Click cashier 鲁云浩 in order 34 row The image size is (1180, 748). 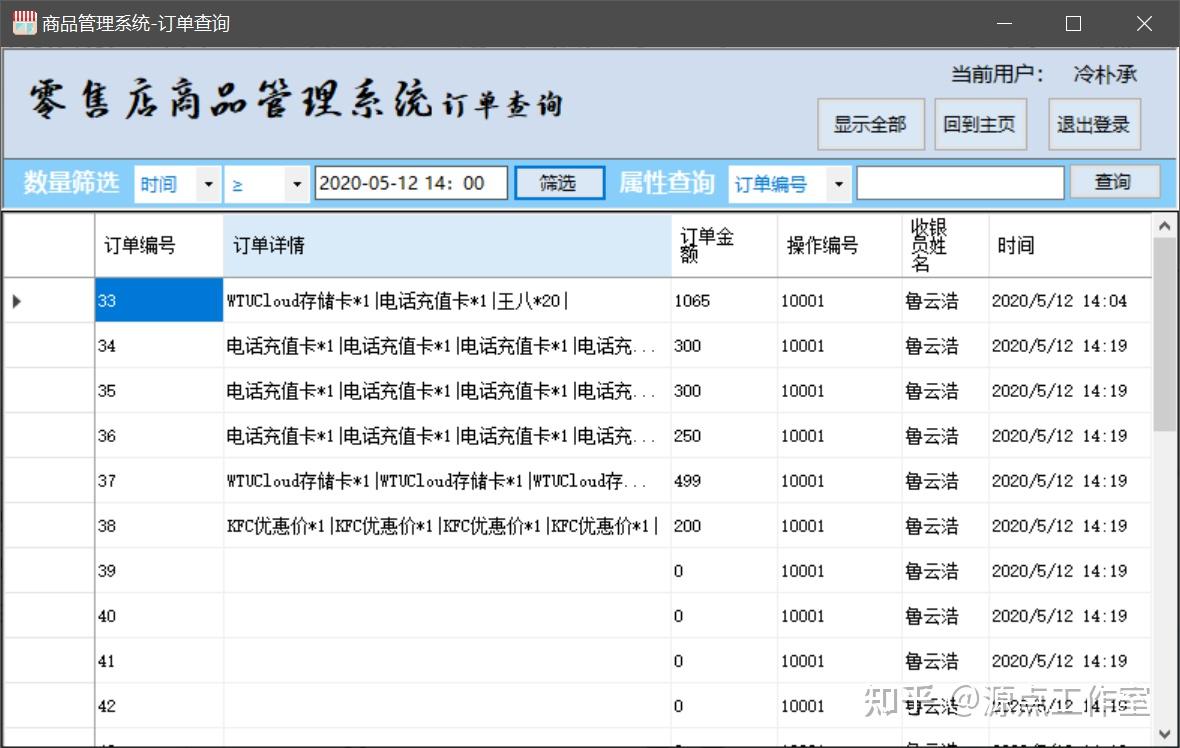[x=945, y=345]
